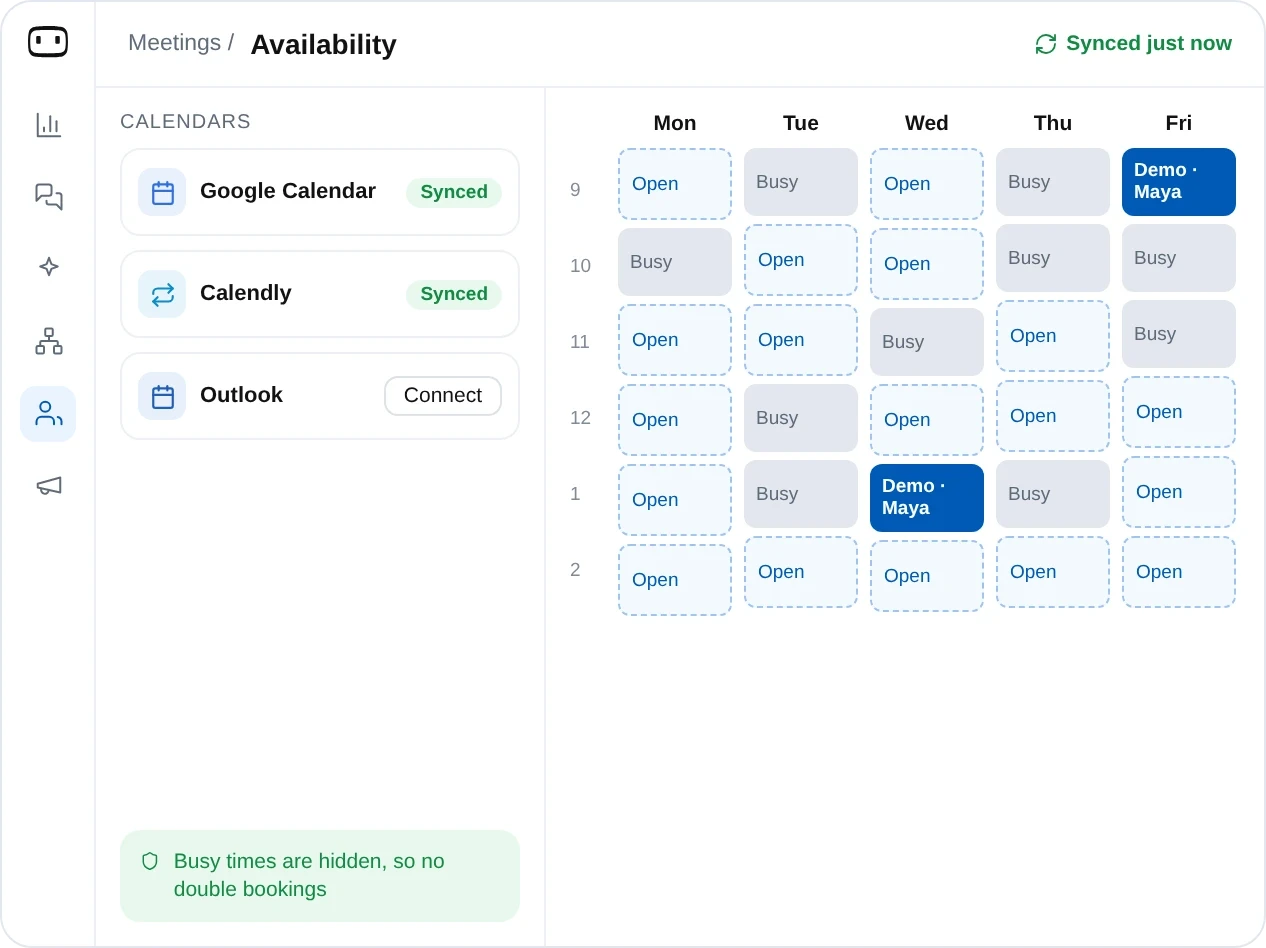Viewport: 1266px width, 948px height.
Task: Select the people contacts sidebar icon
Action: tap(48, 414)
